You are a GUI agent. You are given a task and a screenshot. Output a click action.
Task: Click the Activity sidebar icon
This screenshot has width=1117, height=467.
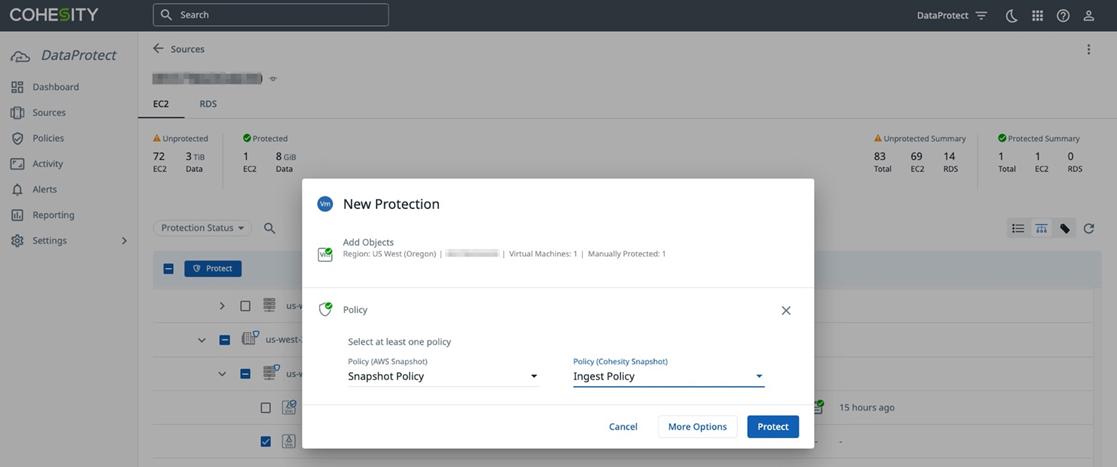tap(18, 164)
